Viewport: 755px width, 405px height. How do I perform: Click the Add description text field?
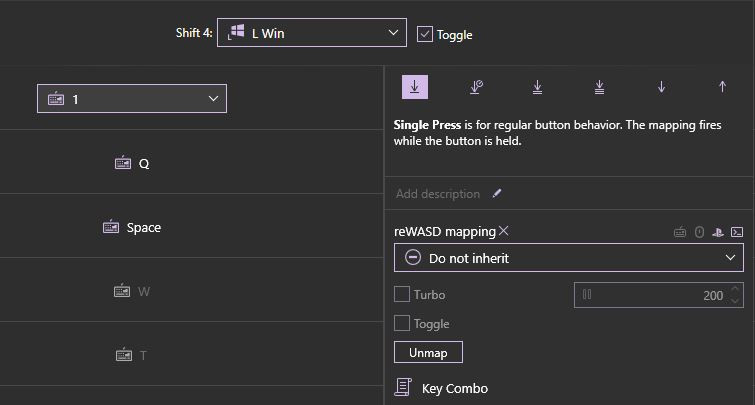[438, 194]
